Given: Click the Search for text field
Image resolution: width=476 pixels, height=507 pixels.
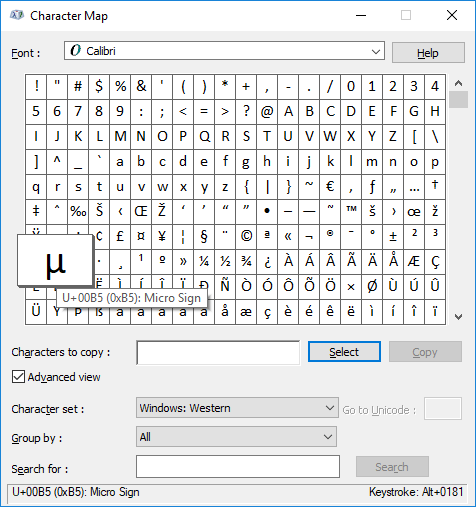Looking at the screenshot, I should pos(238,467).
